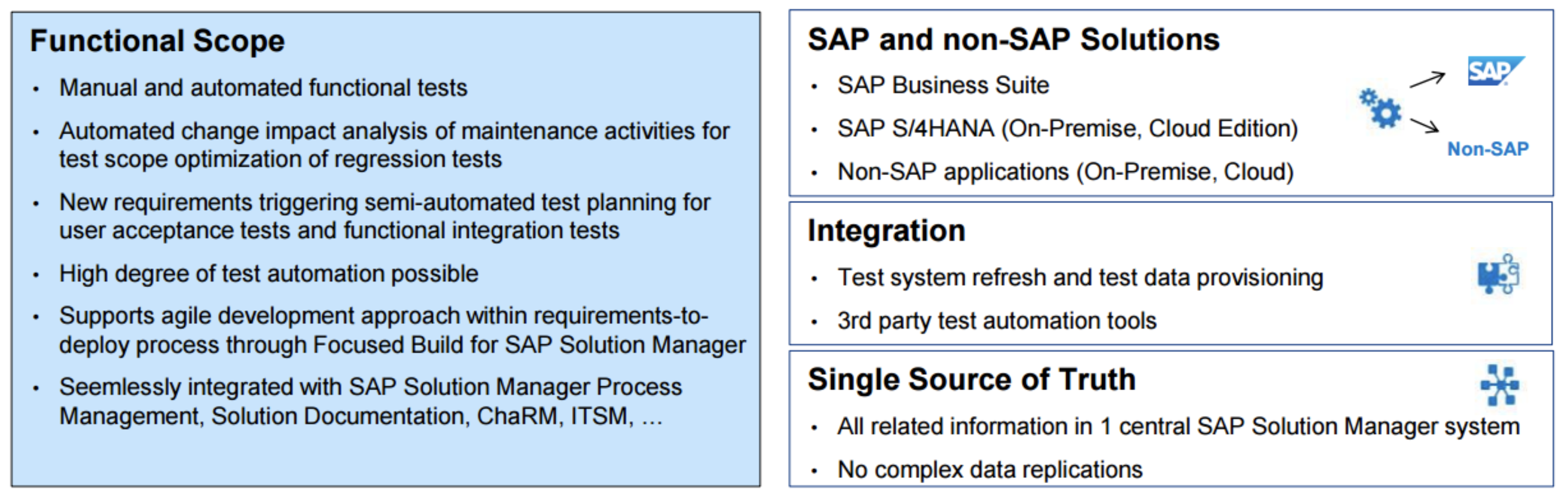The height and width of the screenshot is (500, 1568).
Task: Select the Functional Scope heading
Action: 157,41
